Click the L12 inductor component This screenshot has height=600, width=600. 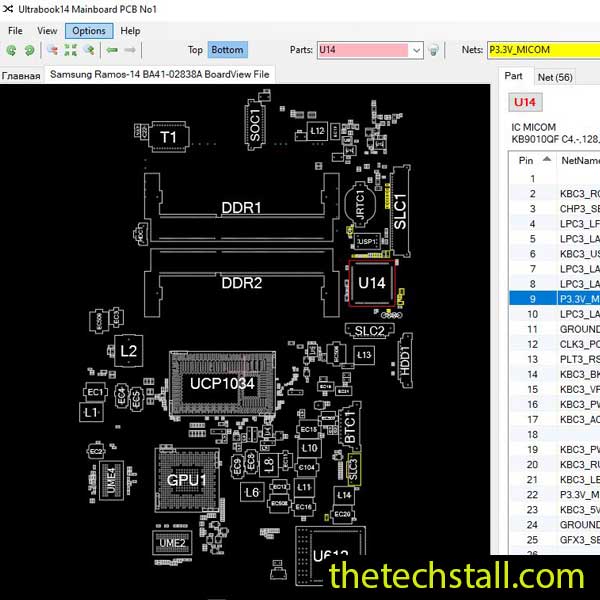pyautogui.click(x=317, y=131)
